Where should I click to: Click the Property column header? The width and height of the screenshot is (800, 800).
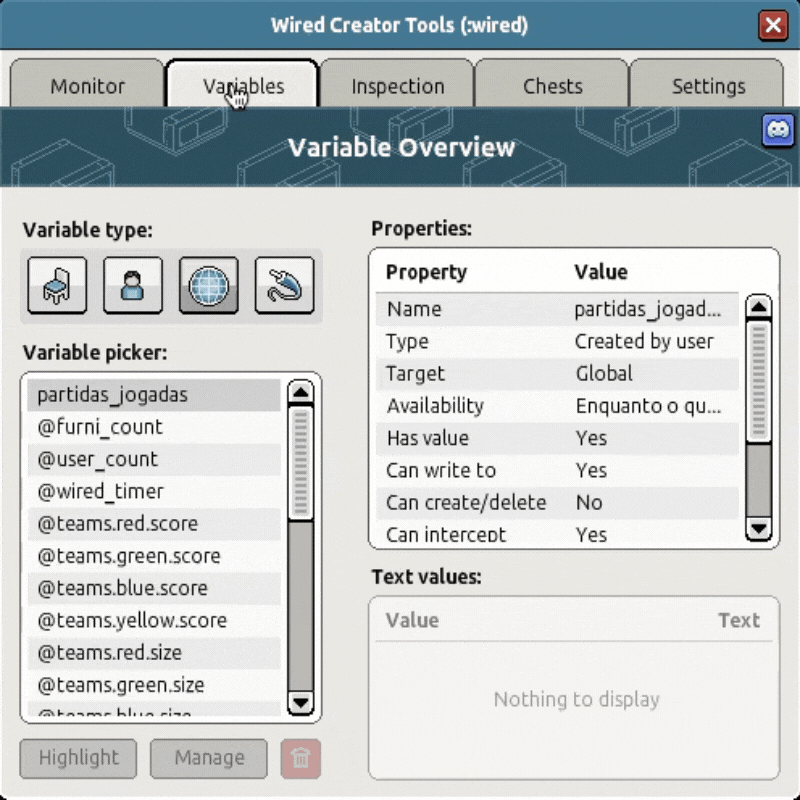[x=426, y=272]
